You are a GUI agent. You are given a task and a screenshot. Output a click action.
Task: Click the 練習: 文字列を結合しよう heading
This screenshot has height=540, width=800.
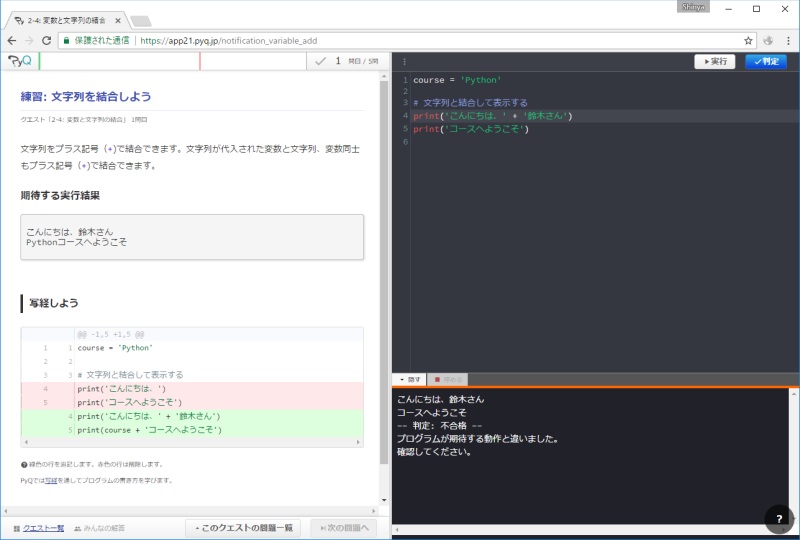[86, 96]
